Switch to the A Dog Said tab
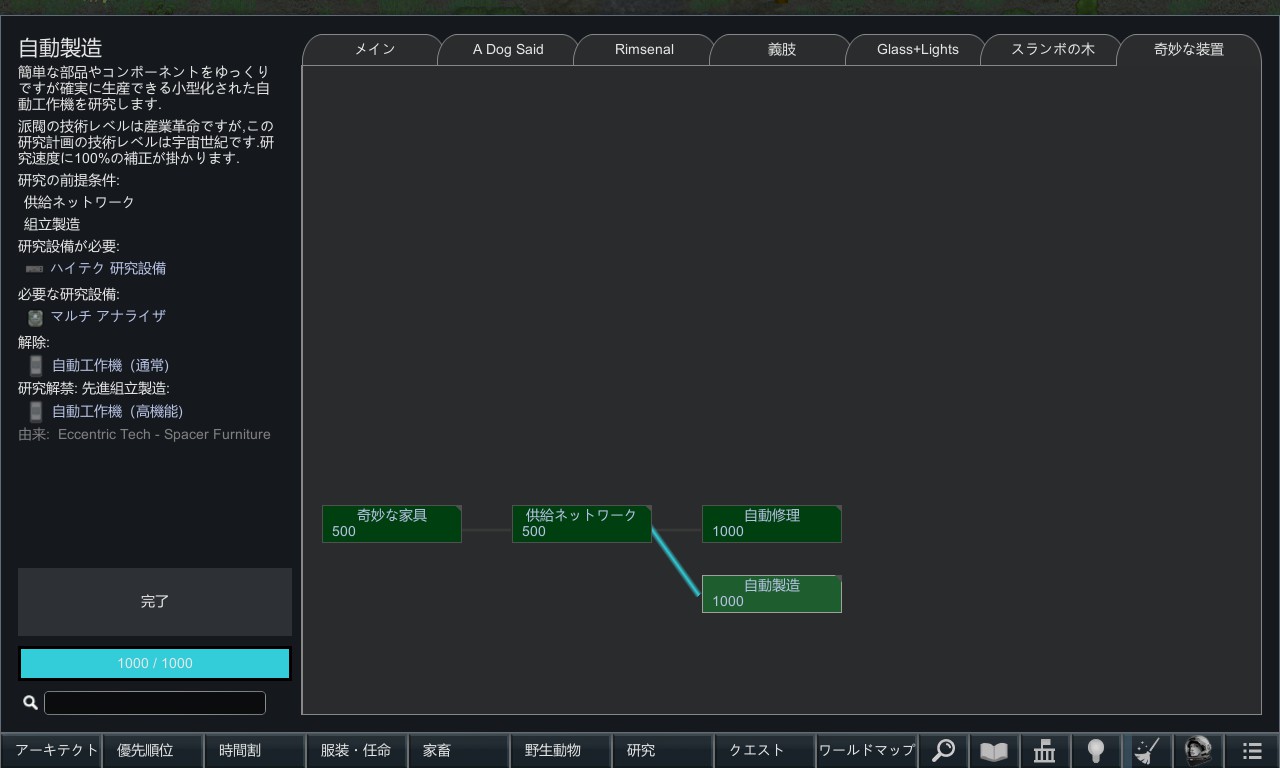 508,50
